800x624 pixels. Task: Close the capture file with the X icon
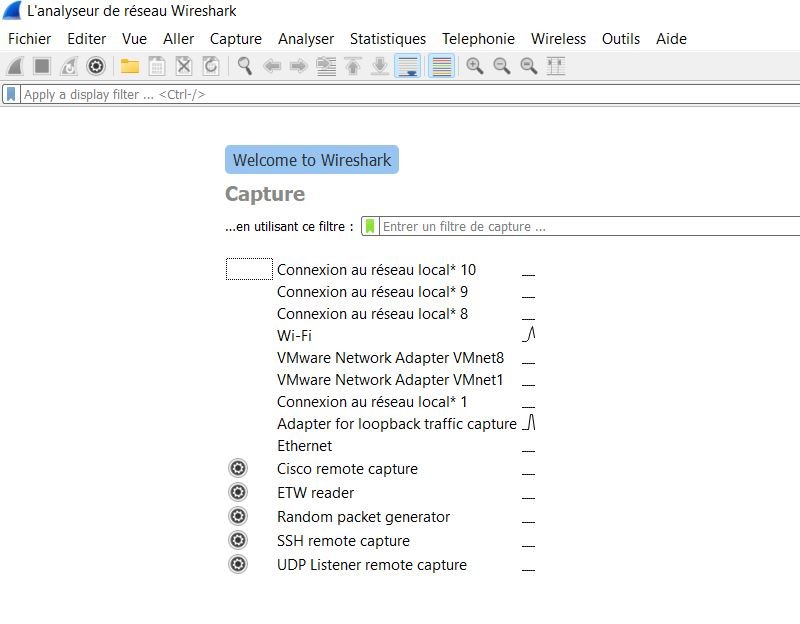(x=184, y=66)
